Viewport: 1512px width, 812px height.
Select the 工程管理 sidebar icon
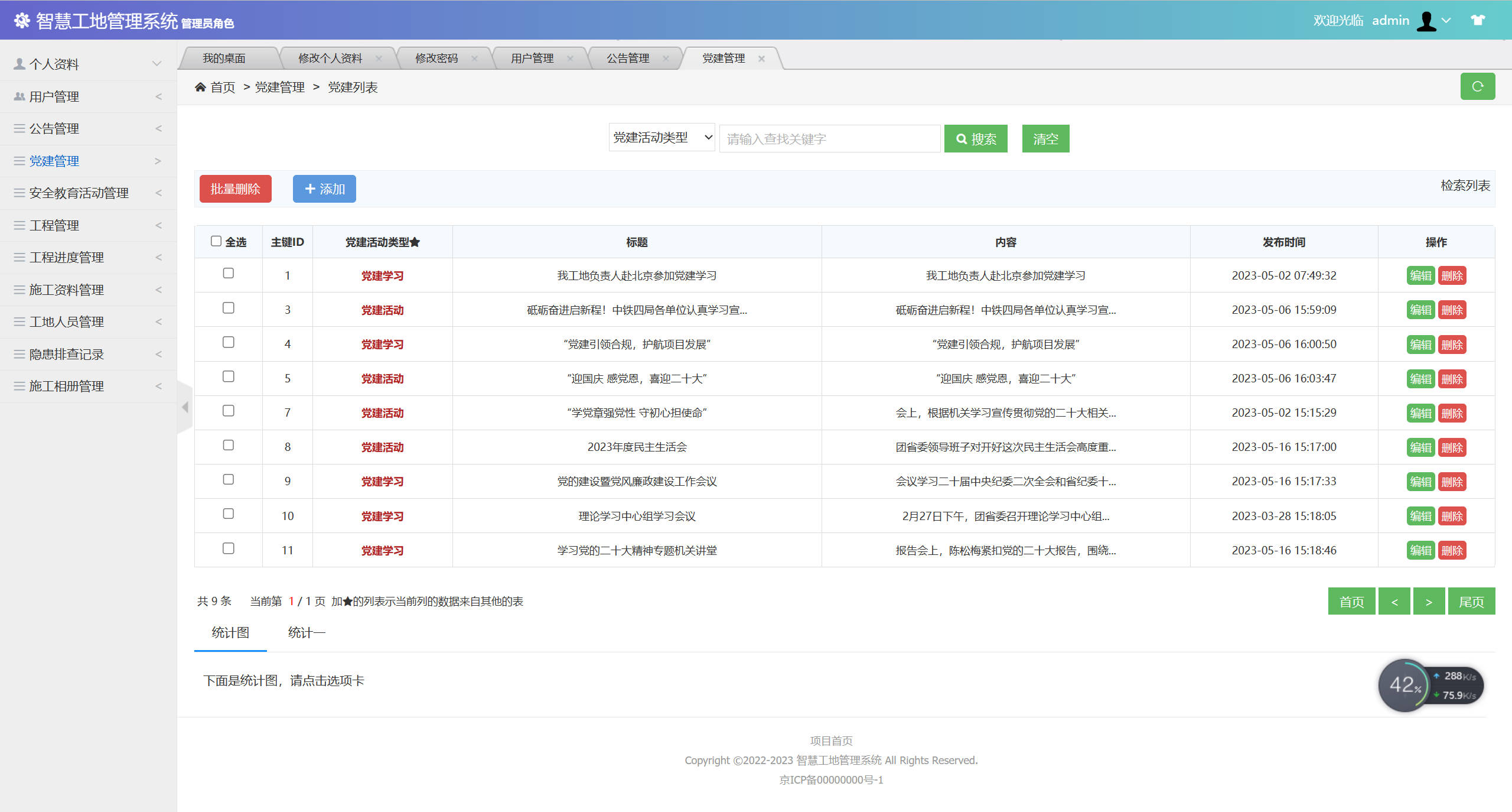(x=18, y=225)
